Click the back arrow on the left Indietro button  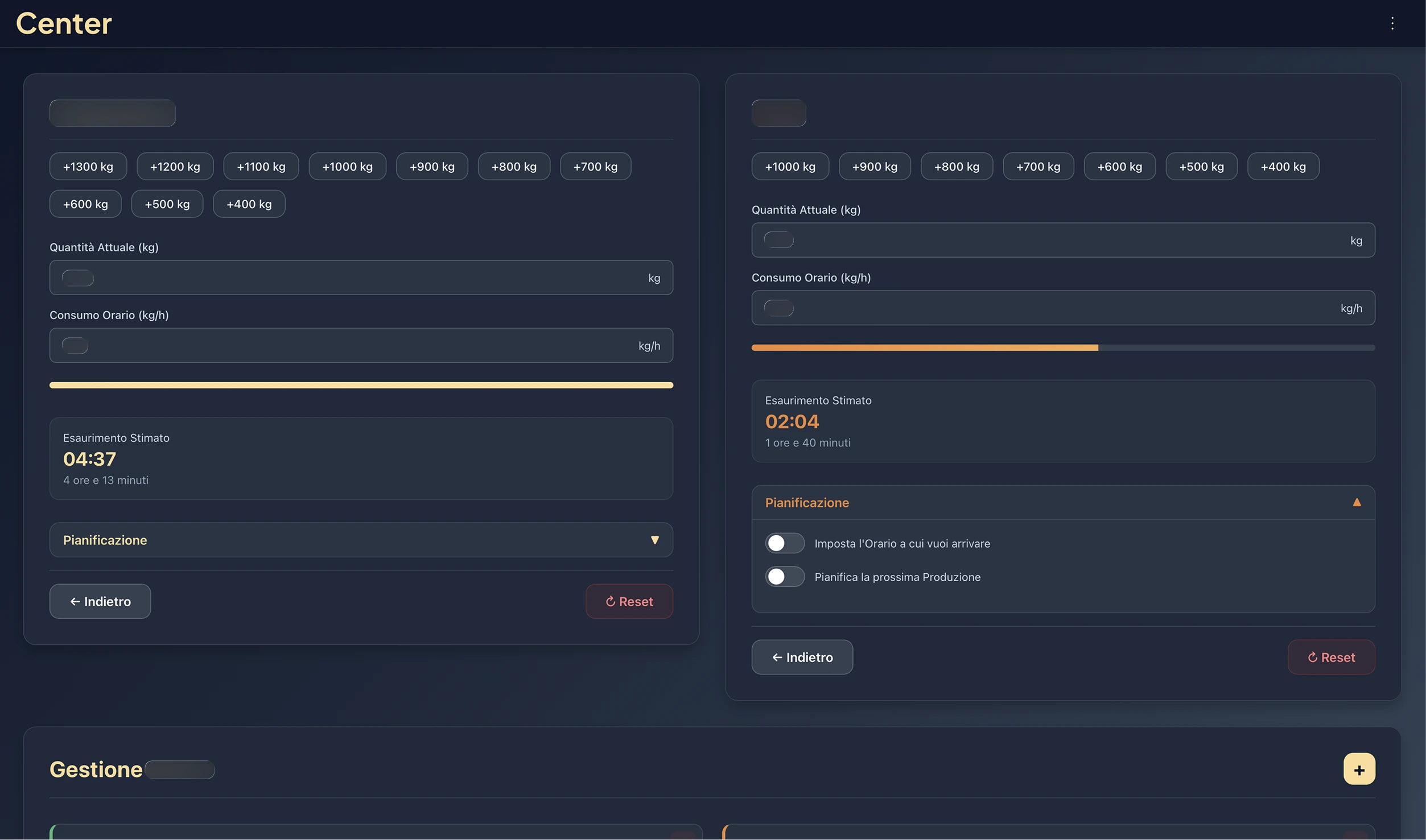[x=75, y=601]
